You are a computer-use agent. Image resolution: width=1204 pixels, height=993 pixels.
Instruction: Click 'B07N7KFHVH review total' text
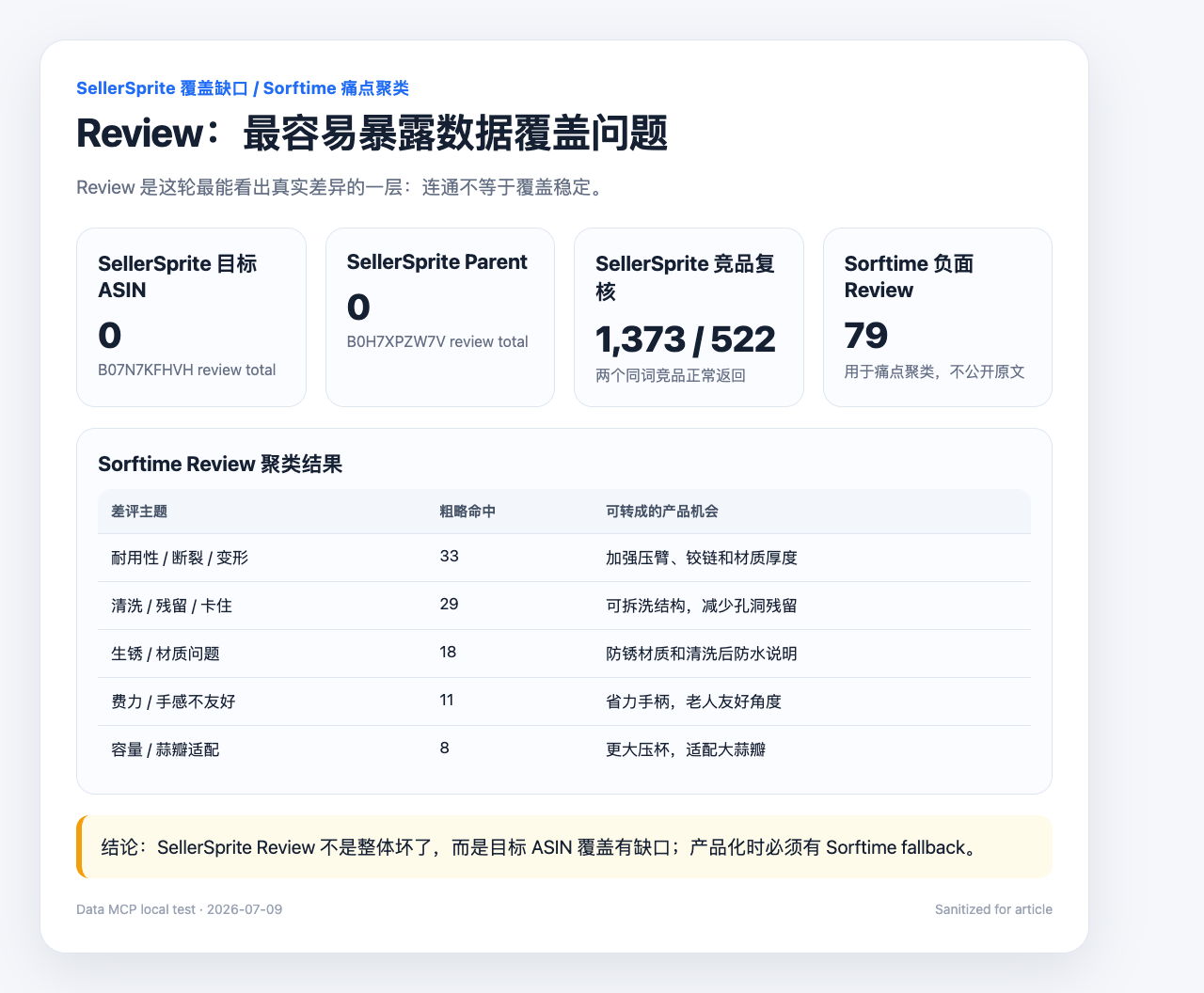187,370
